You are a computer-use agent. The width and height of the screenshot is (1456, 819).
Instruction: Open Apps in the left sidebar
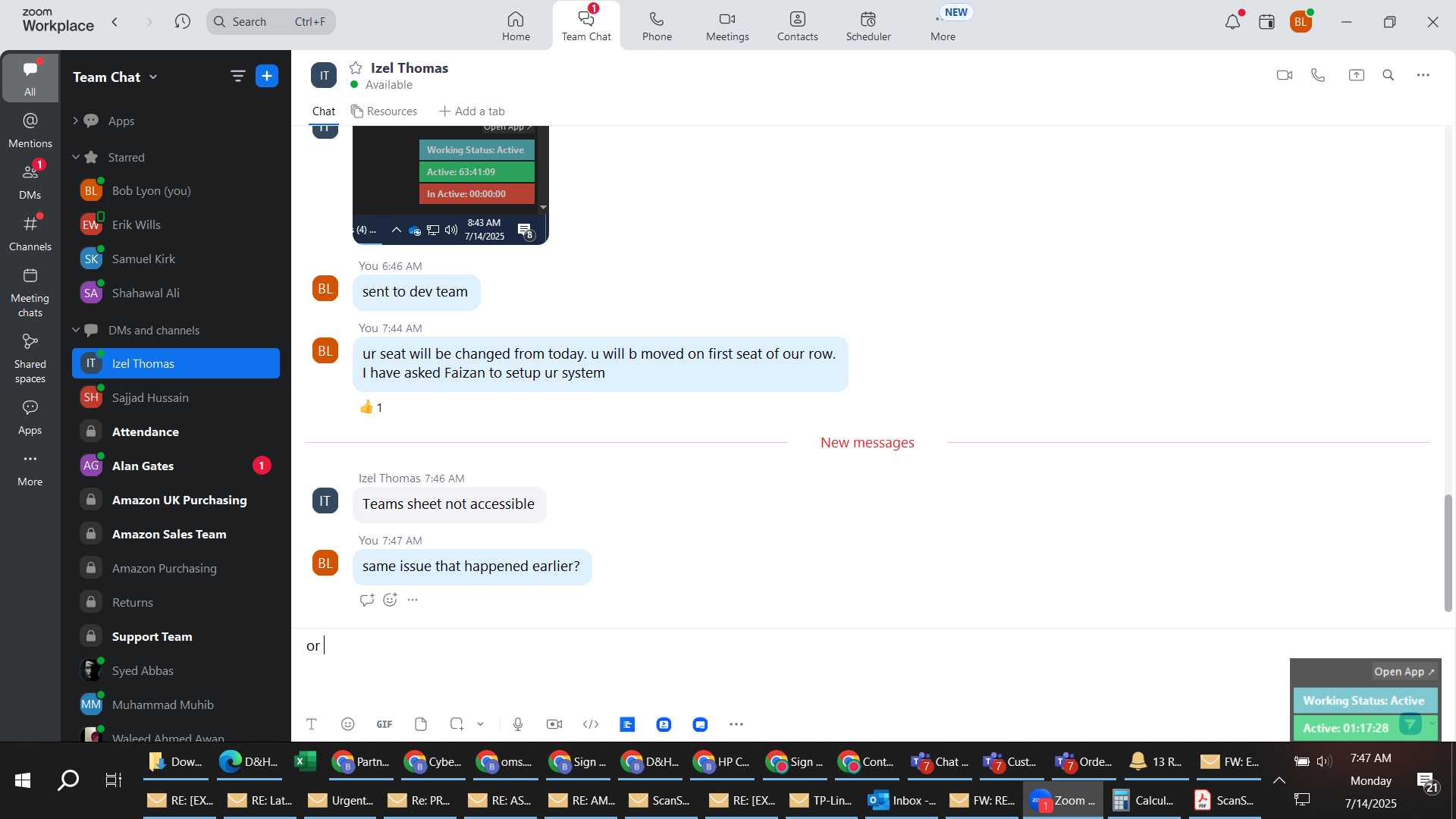pyautogui.click(x=30, y=417)
